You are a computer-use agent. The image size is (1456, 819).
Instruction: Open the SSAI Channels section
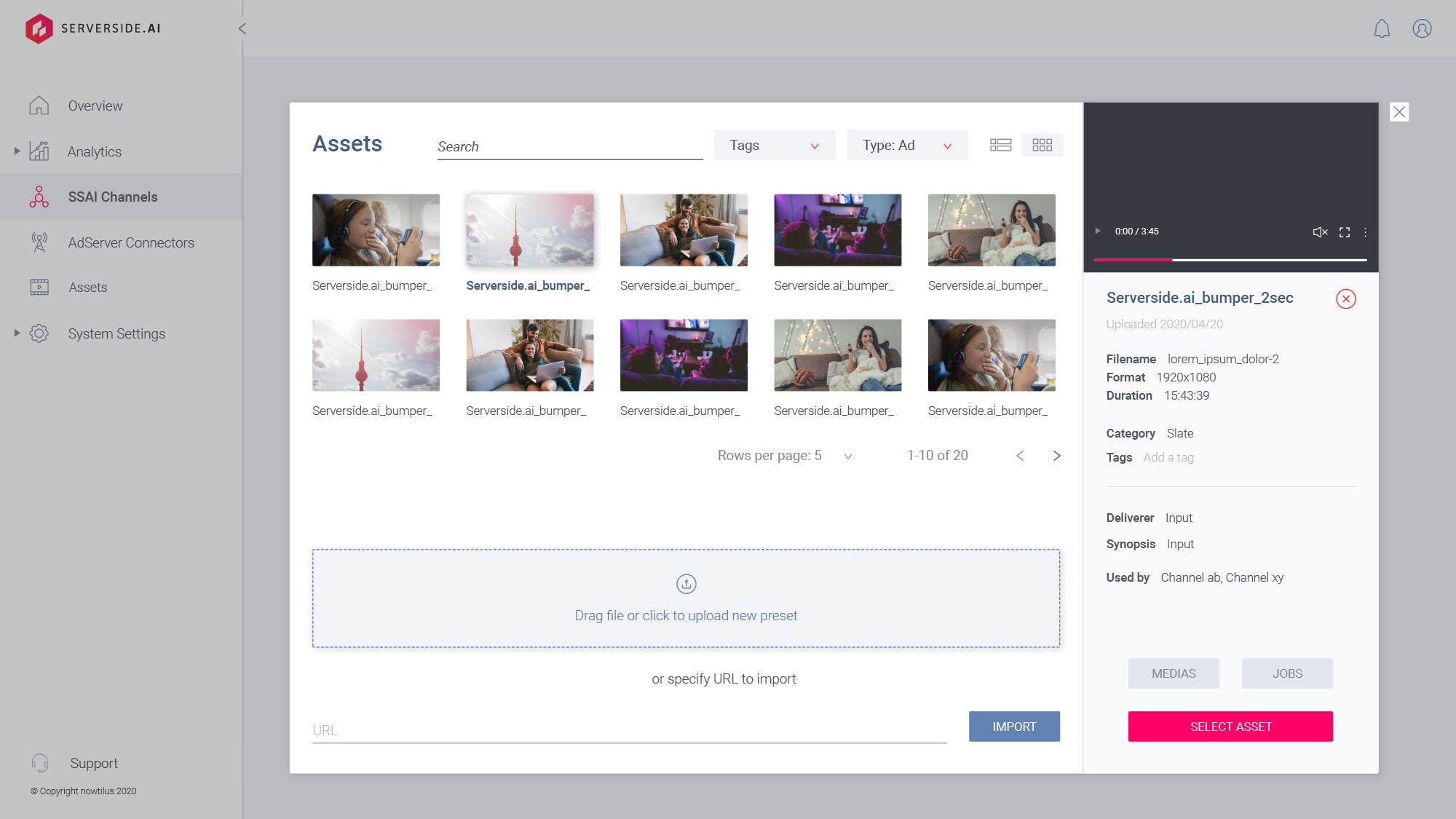[x=114, y=197]
